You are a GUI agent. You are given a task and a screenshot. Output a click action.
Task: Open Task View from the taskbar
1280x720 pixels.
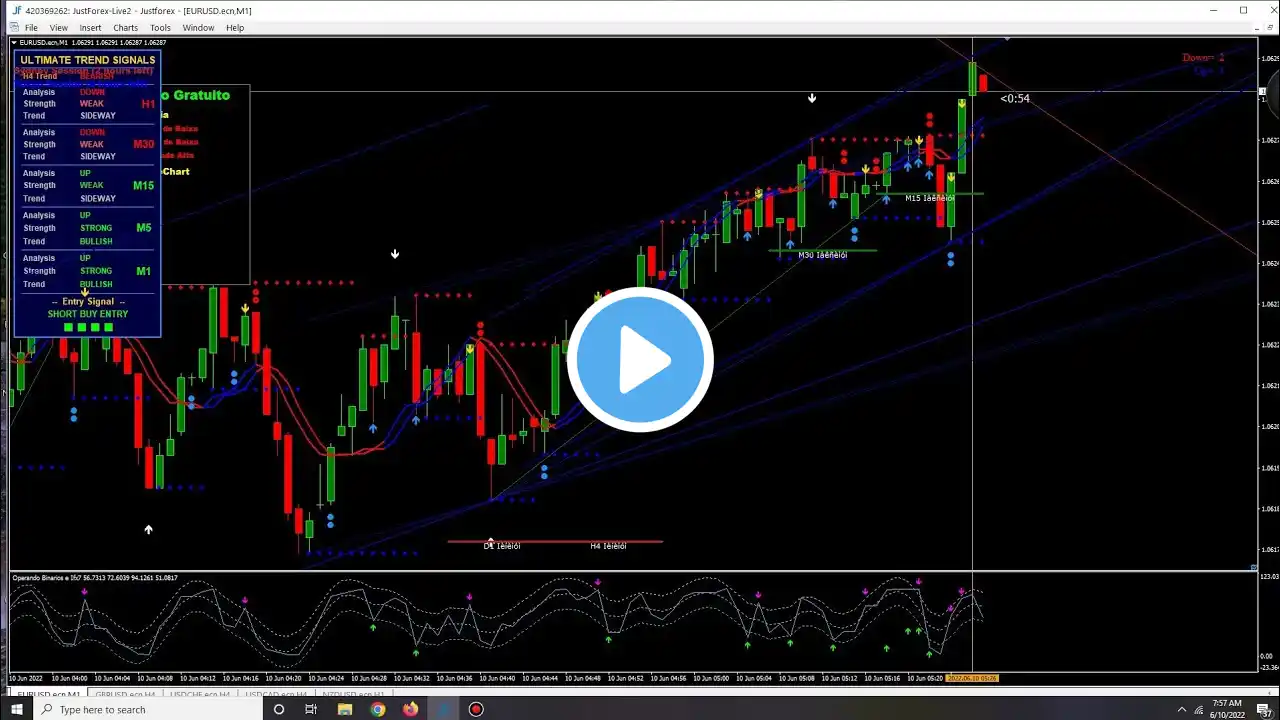pos(311,709)
